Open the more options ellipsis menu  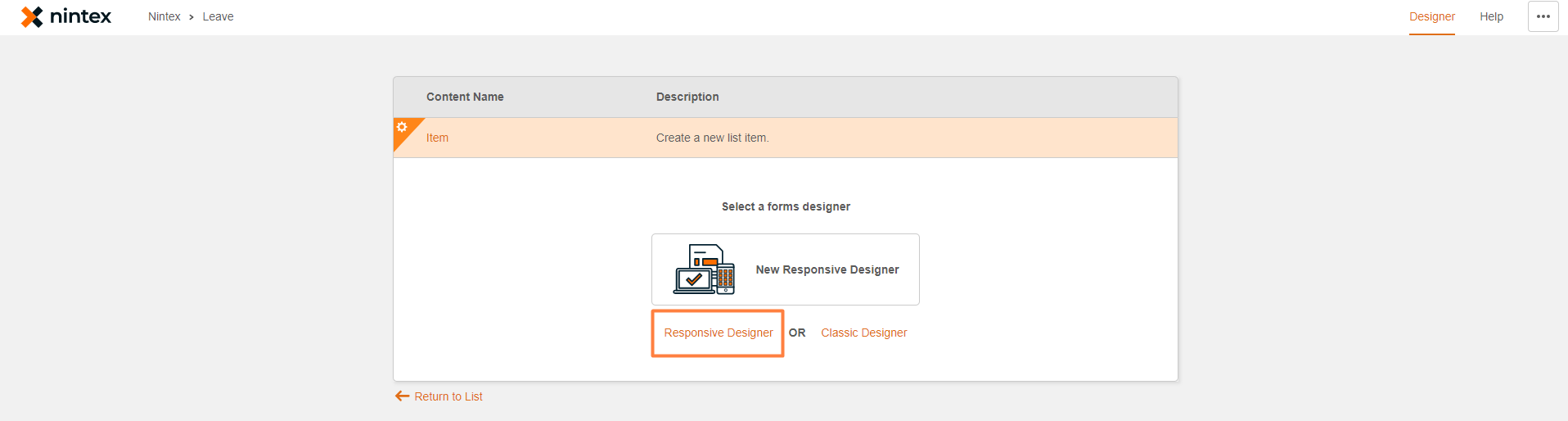click(x=1543, y=16)
